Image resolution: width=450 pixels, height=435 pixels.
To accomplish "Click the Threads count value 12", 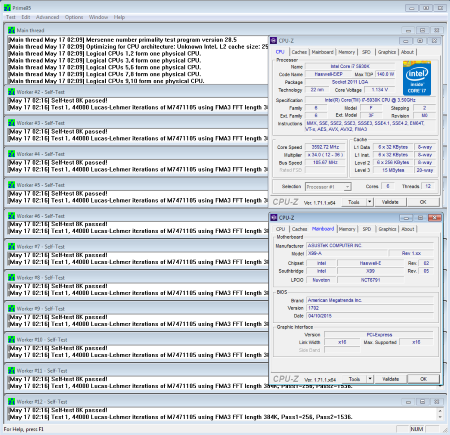I will point(428,186).
